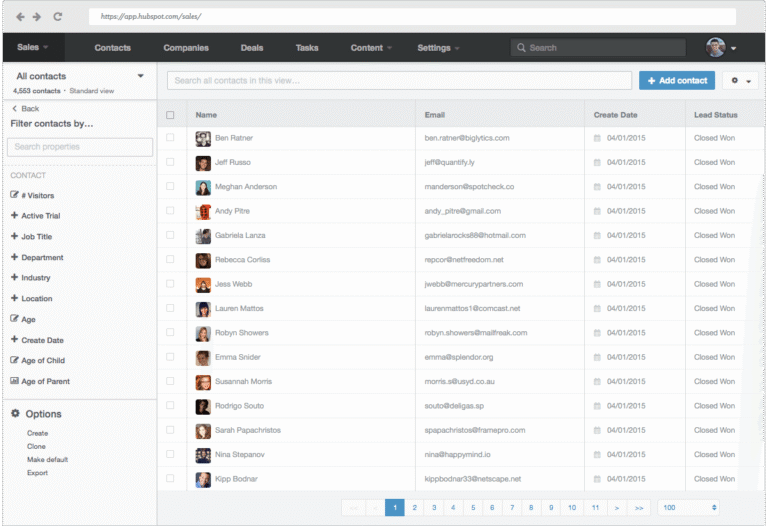The image size is (768, 526).
Task: Expand the Settings dropdown menu
Action: (x=438, y=48)
